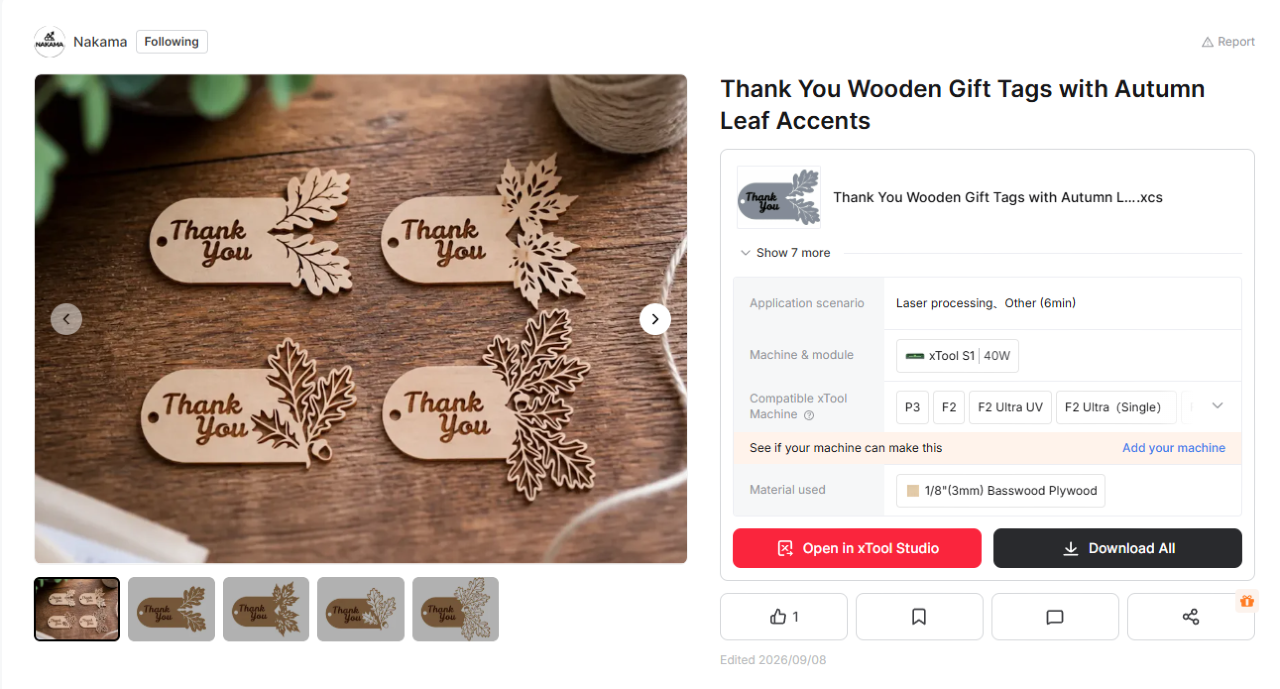The height and width of the screenshot is (689, 1280).
Task: Select the F2 Ultra UV machine tag
Action: [x=1010, y=407]
